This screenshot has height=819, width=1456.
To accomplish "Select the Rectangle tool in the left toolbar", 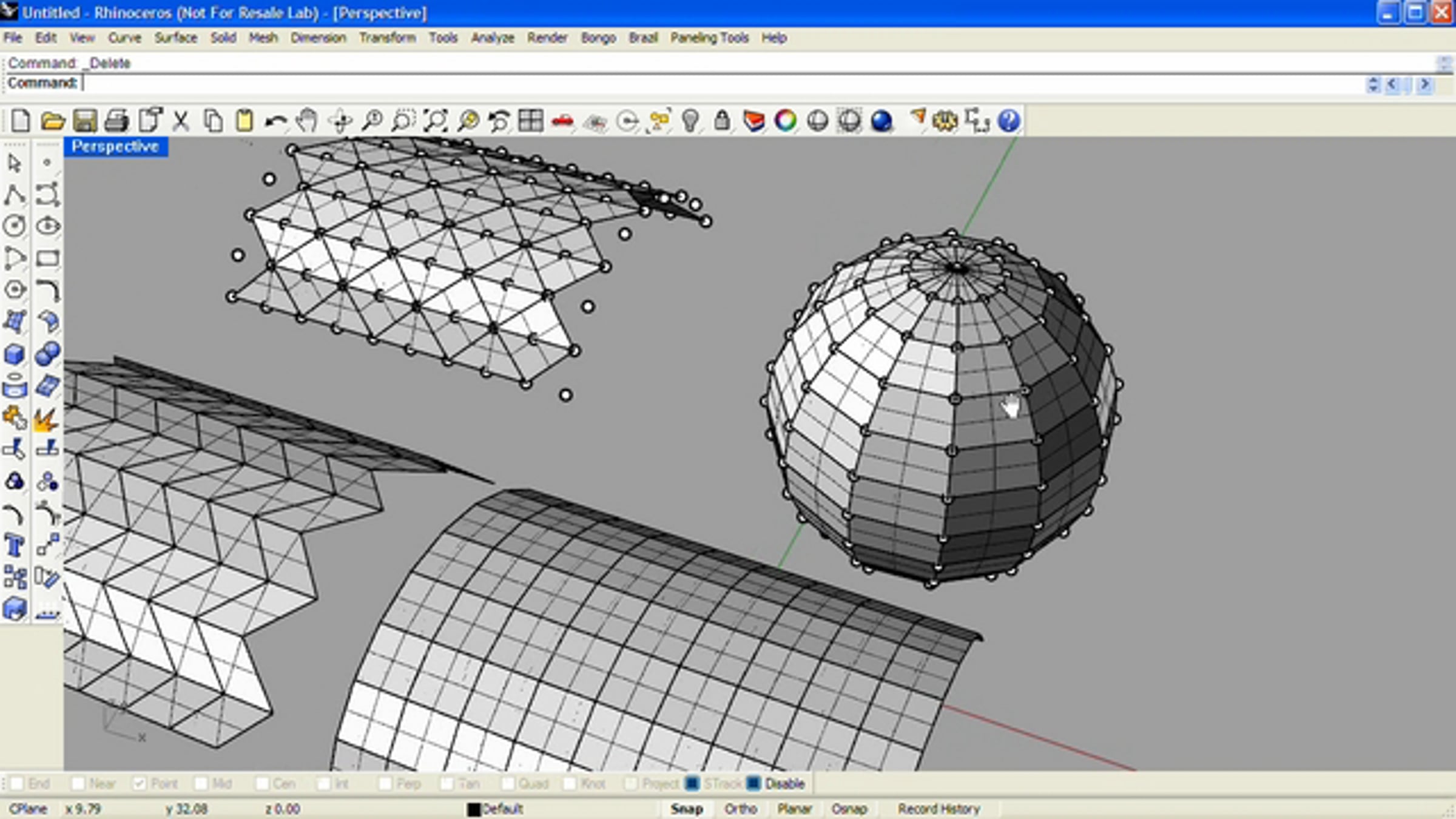I will [47, 258].
